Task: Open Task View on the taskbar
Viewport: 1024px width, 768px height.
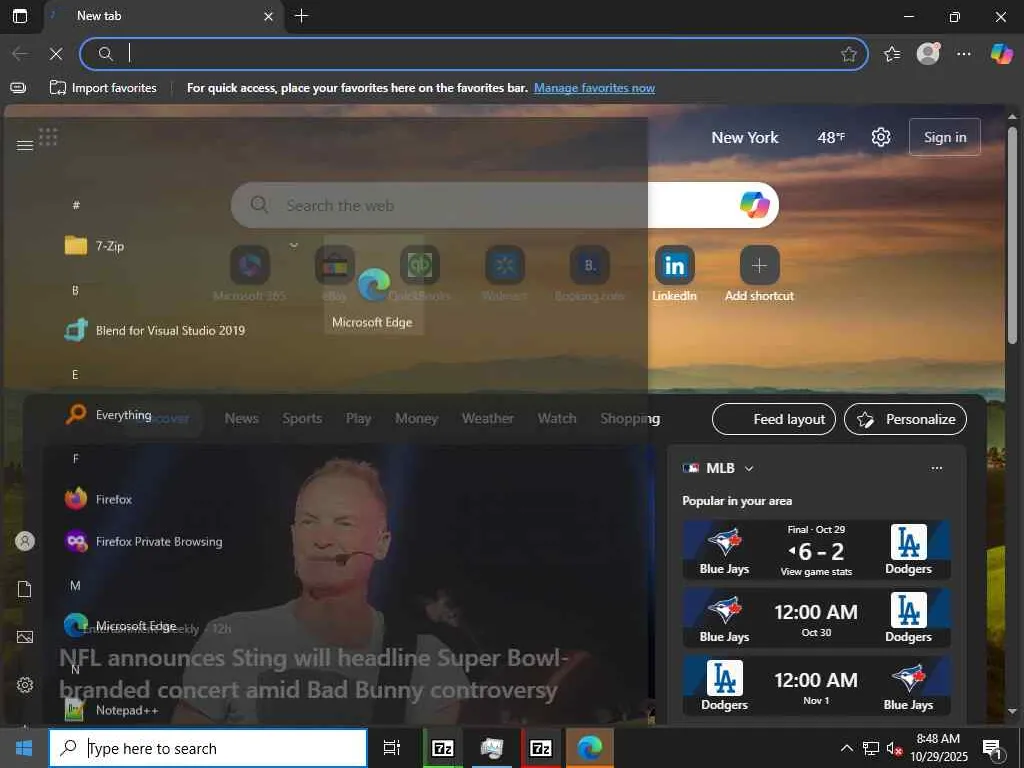Action: (391, 748)
